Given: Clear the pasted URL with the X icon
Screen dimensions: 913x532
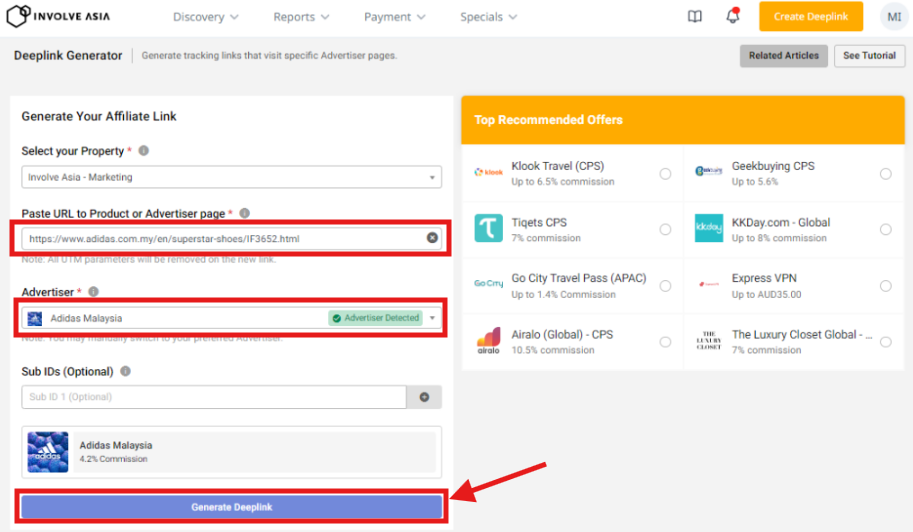Looking at the screenshot, I should [x=432, y=238].
